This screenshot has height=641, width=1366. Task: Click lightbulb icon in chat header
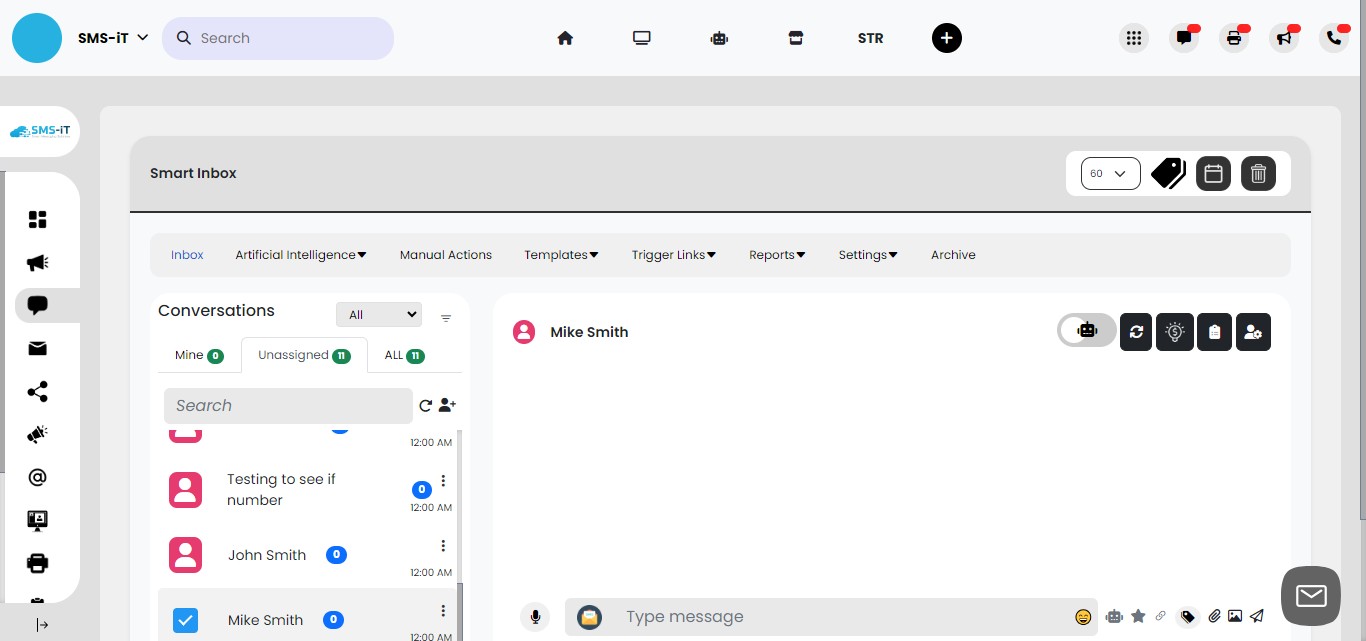[x=1175, y=332]
